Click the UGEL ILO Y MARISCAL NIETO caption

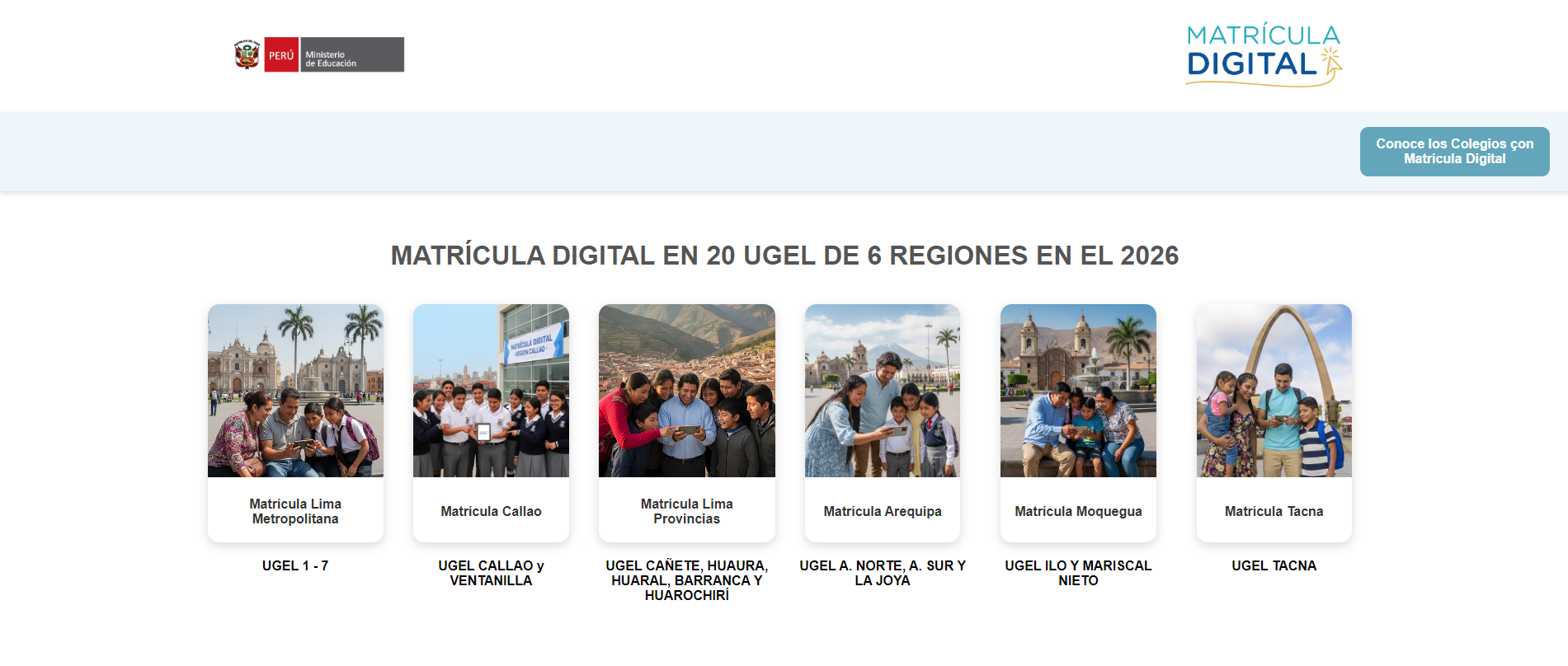(1078, 573)
